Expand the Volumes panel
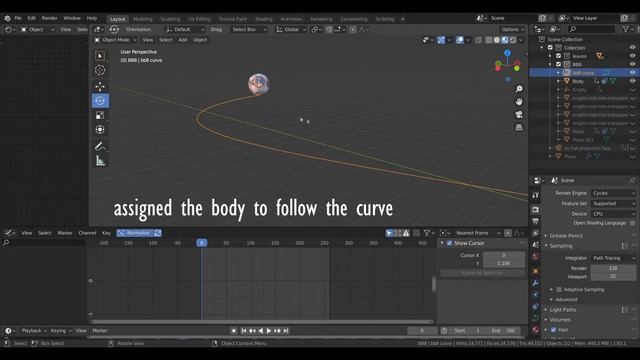The width and height of the screenshot is (640, 360). click(560, 320)
